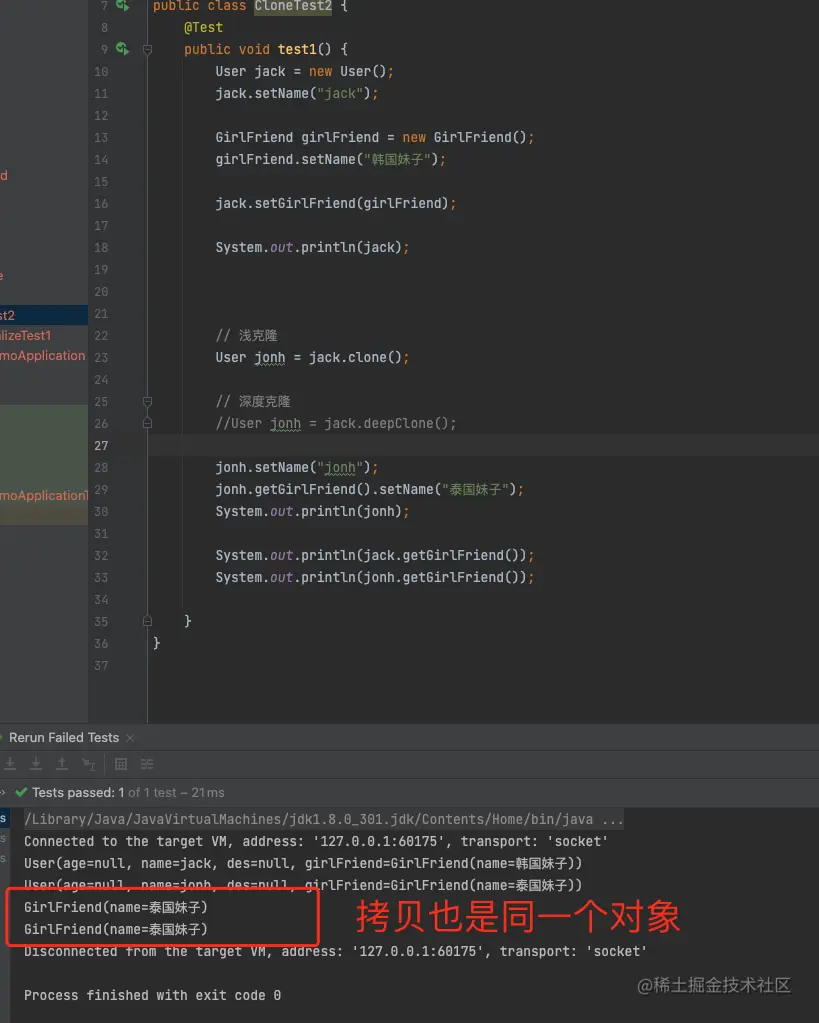Click 'Process finished with exit code 0' line
This screenshot has height=1023, width=819.
(153, 995)
